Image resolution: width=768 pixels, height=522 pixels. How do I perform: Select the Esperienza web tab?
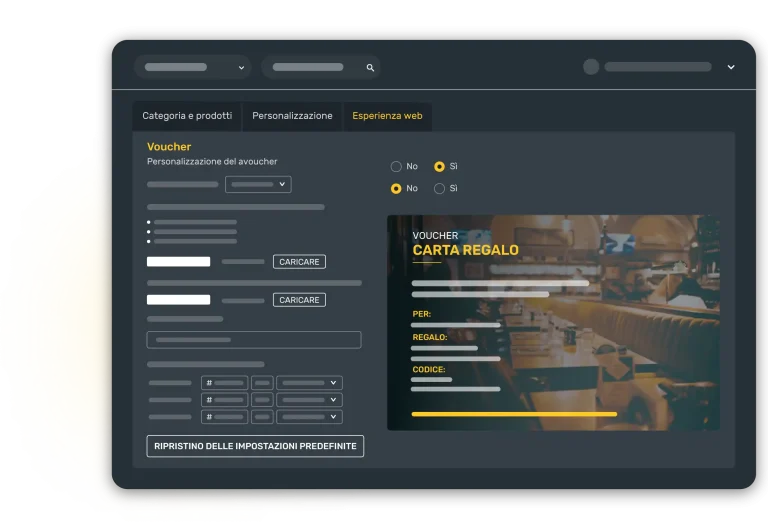click(387, 116)
